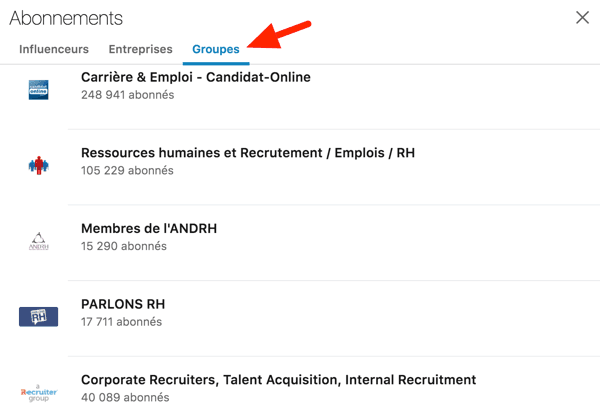Close the Abonnements dialog

(583, 17)
